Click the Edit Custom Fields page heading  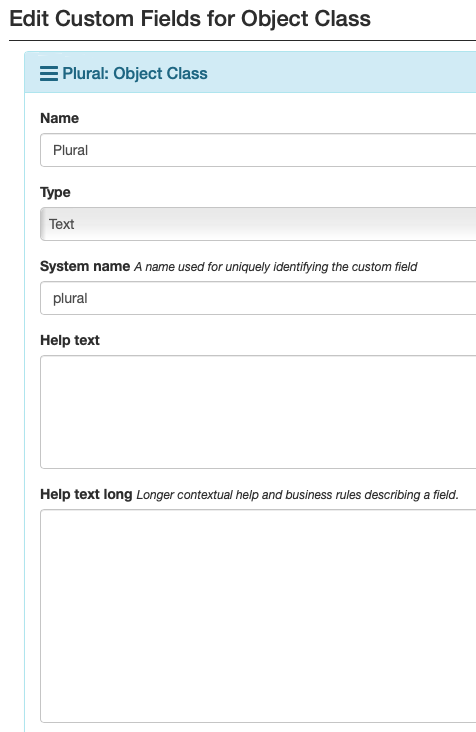(190, 19)
